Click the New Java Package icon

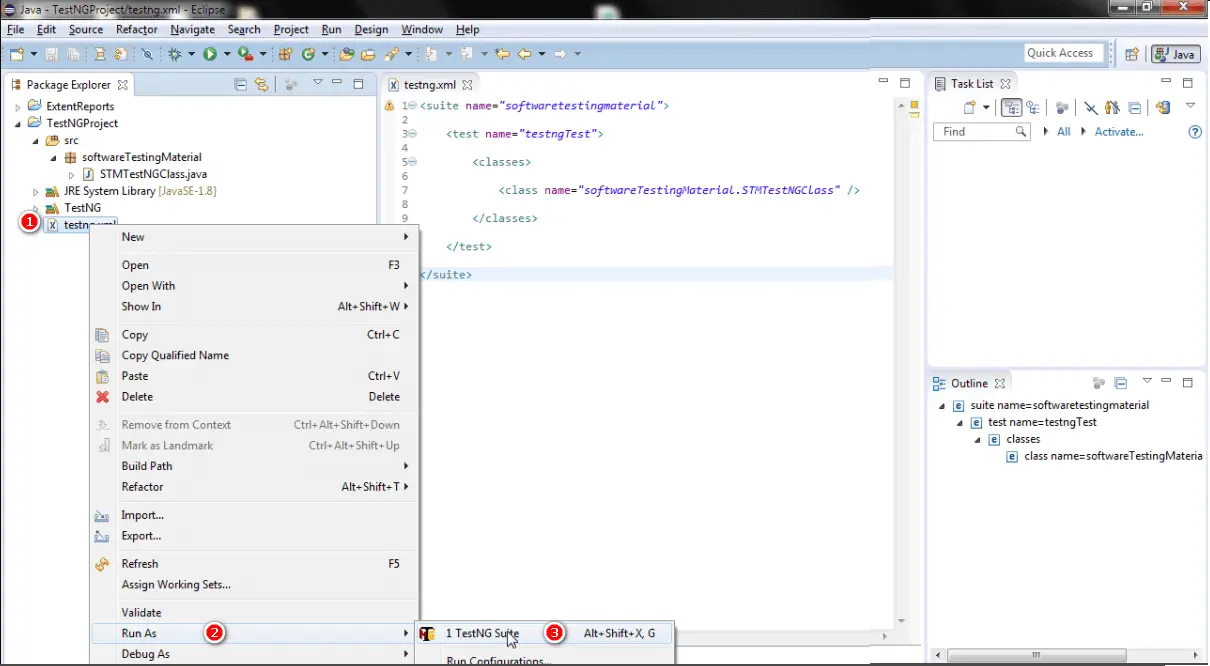pos(285,54)
